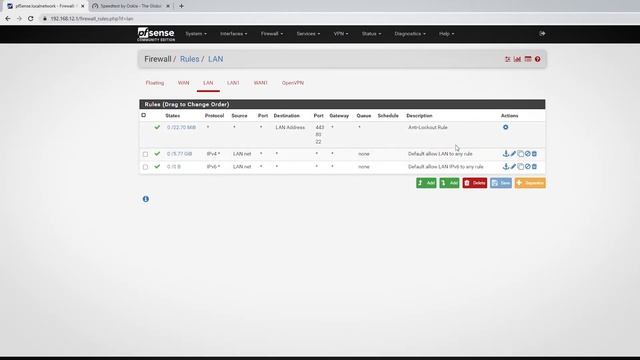The image size is (640, 360).
Task: Go back in browser history
Action: pyautogui.click(x=8, y=18)
